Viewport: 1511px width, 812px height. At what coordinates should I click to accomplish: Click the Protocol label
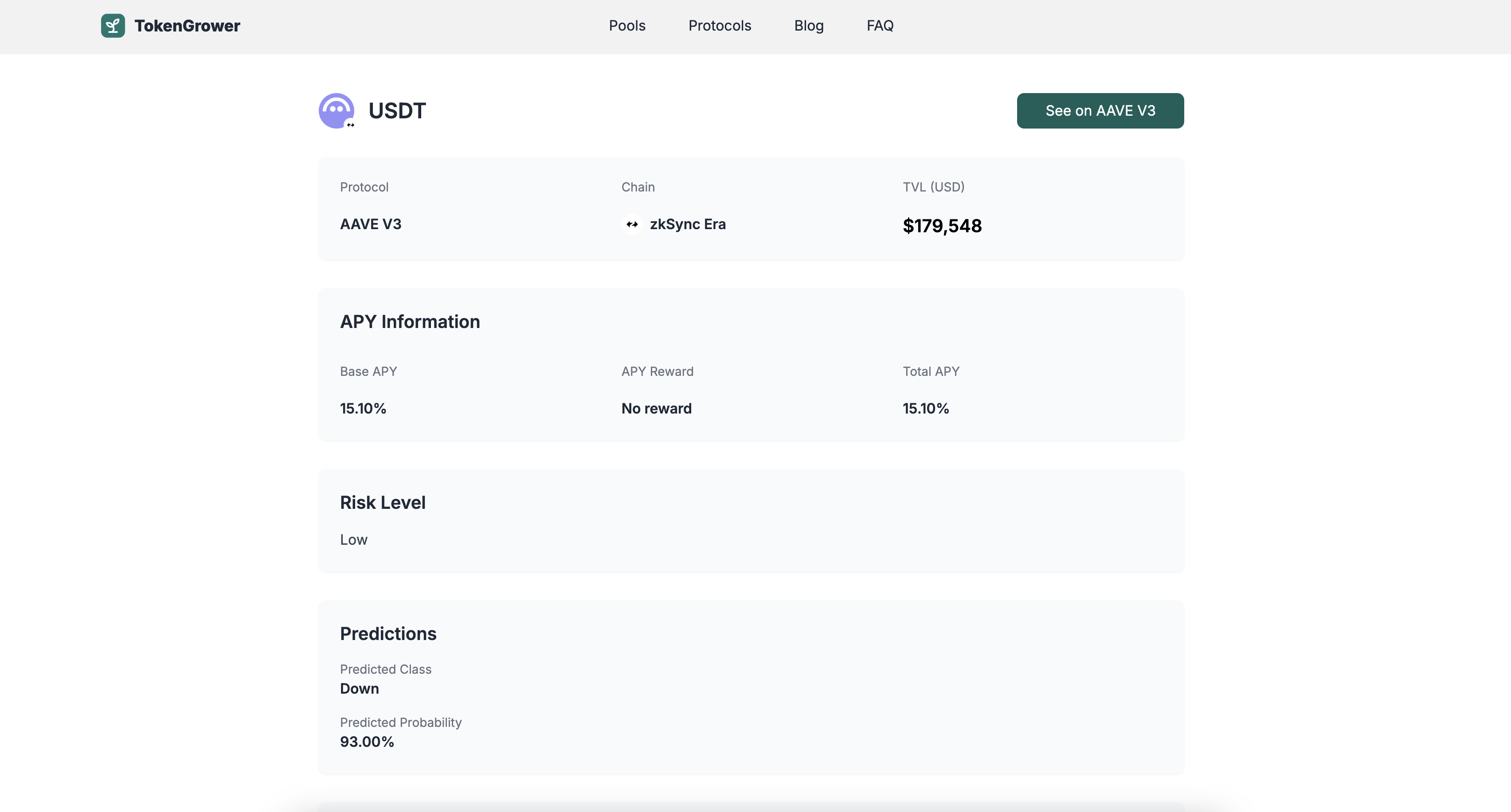click(364, 187)
